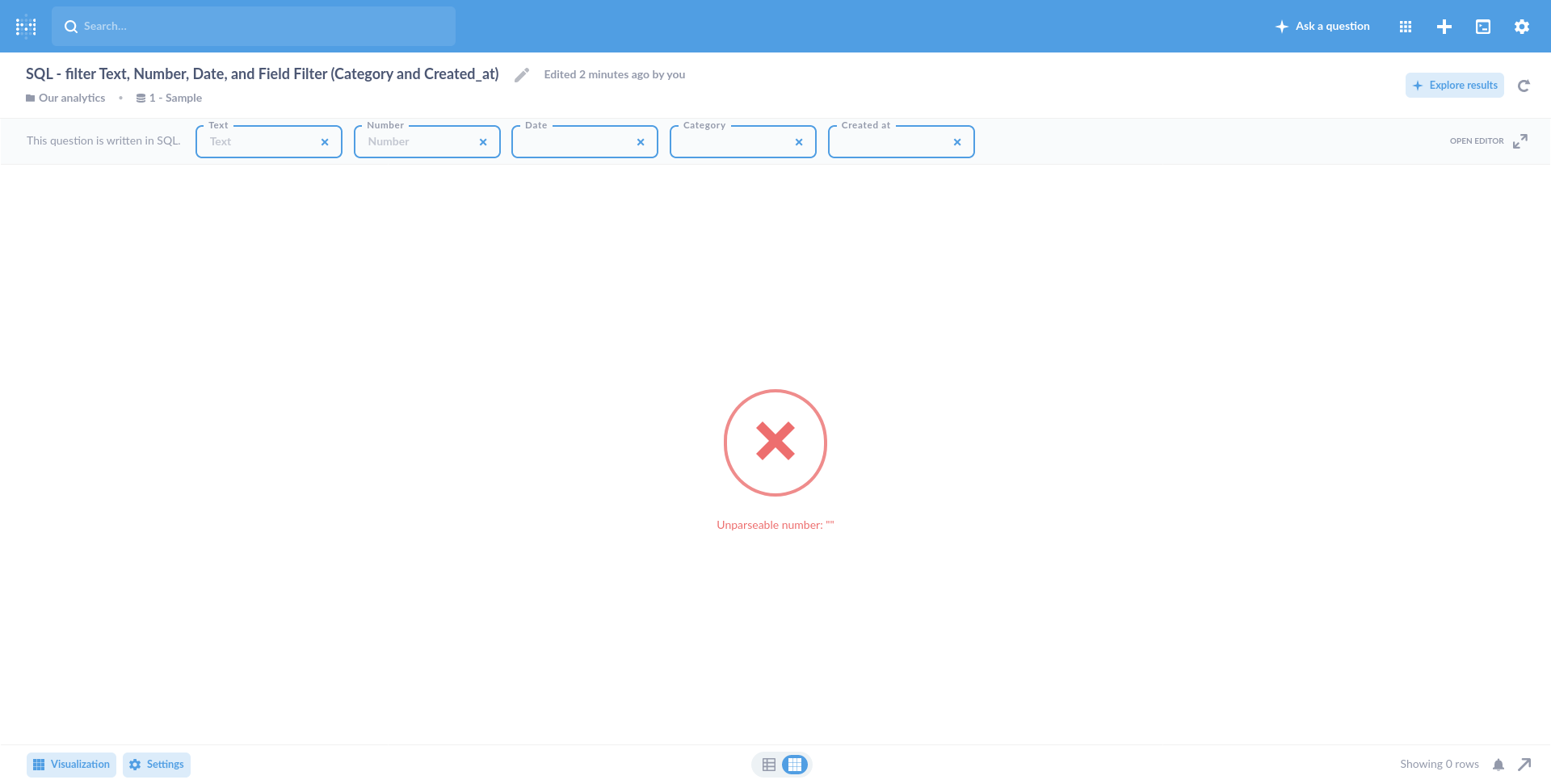Viewport: 1551px width, 784px height.
Task: Open Our analytics collection link
Action: (x=65, y=98)
